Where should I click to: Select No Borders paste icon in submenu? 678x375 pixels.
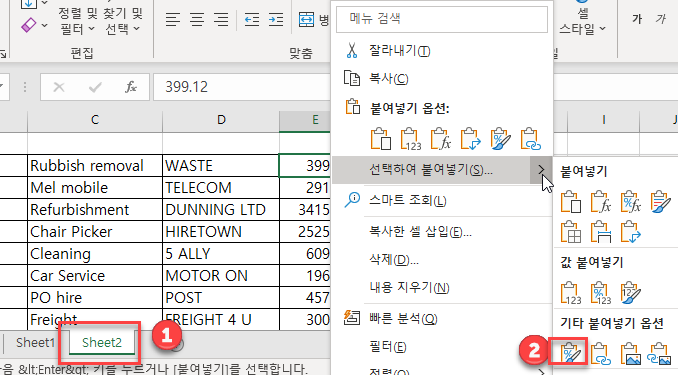click(571, 232)
